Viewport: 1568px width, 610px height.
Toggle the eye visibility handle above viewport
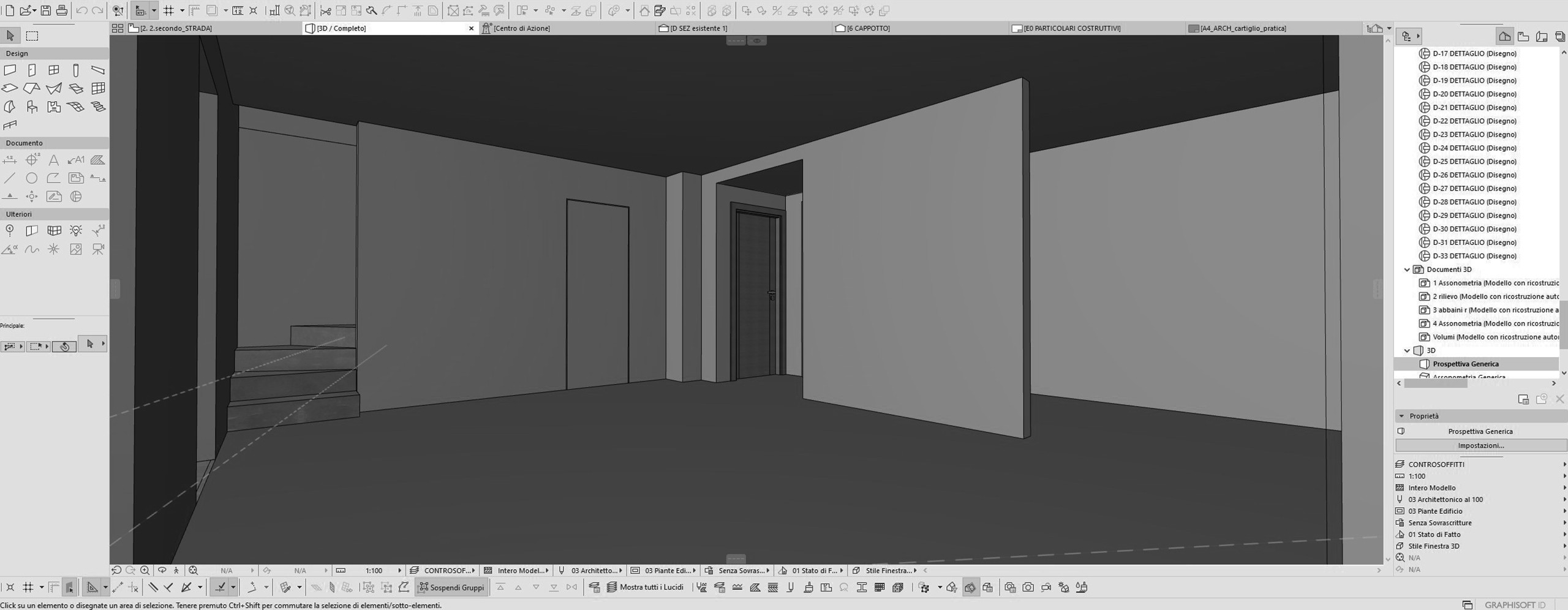pyautogui.click(x=757, y=41)
